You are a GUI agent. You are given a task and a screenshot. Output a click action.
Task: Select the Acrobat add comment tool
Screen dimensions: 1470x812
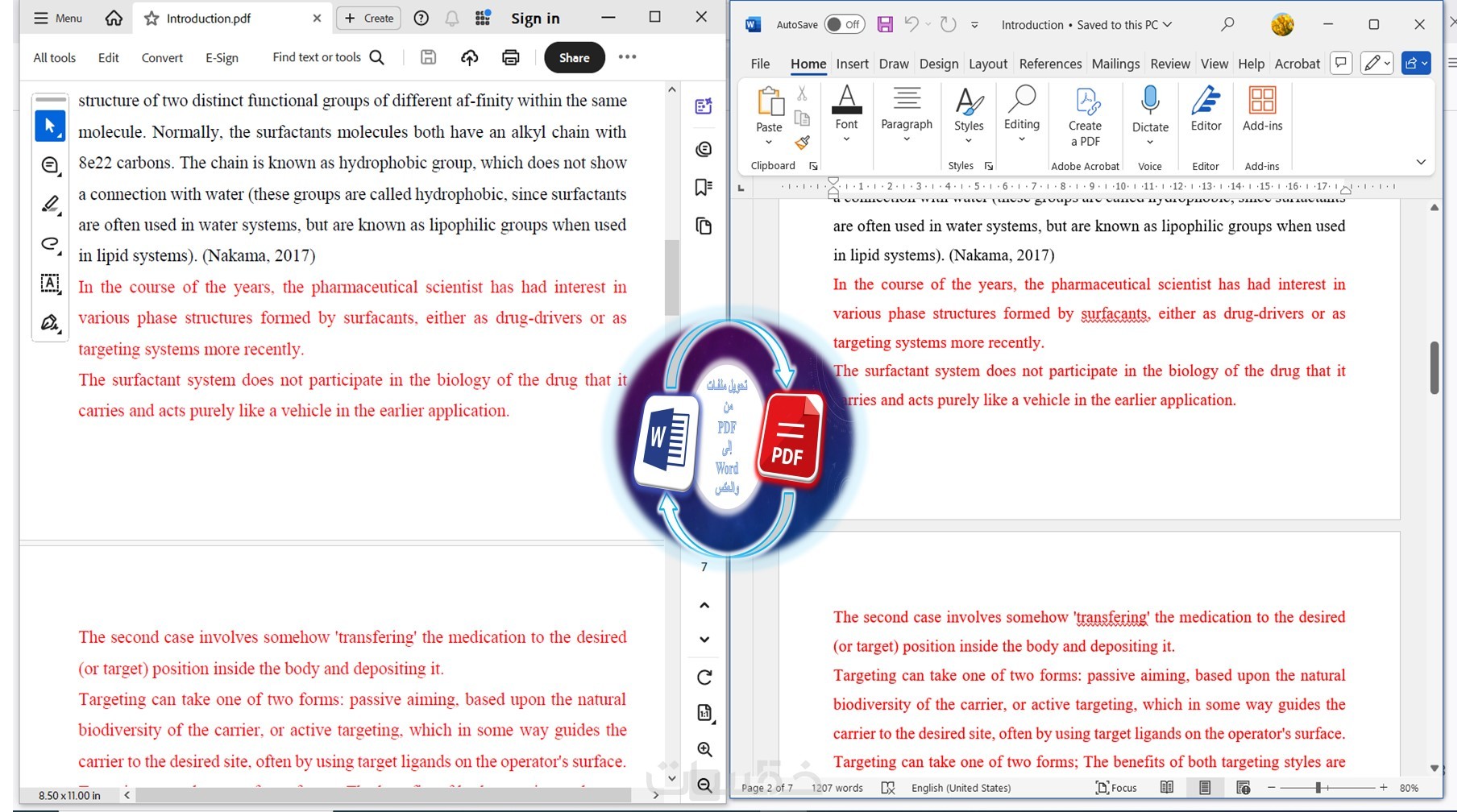(x=50, y=166)
